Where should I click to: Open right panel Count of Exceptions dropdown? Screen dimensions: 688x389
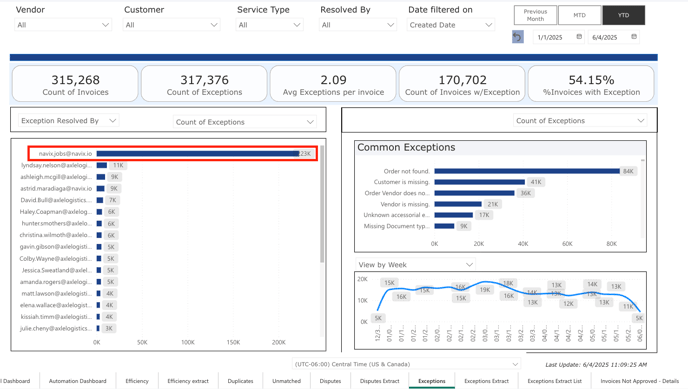pyautogui.click(x=580, y=121)
